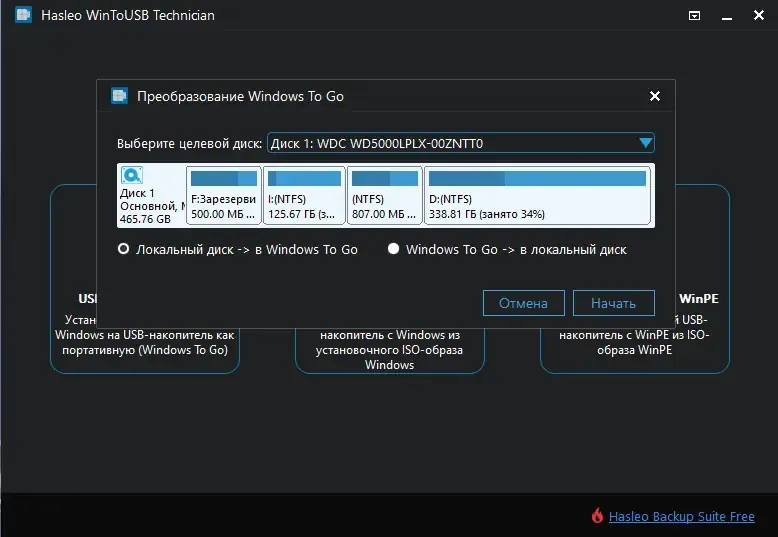This screenshot has height=537, width=778.
Task: Click the Диск 1: WDC WD5000LPLX combo box
Action: click(460, 143)
